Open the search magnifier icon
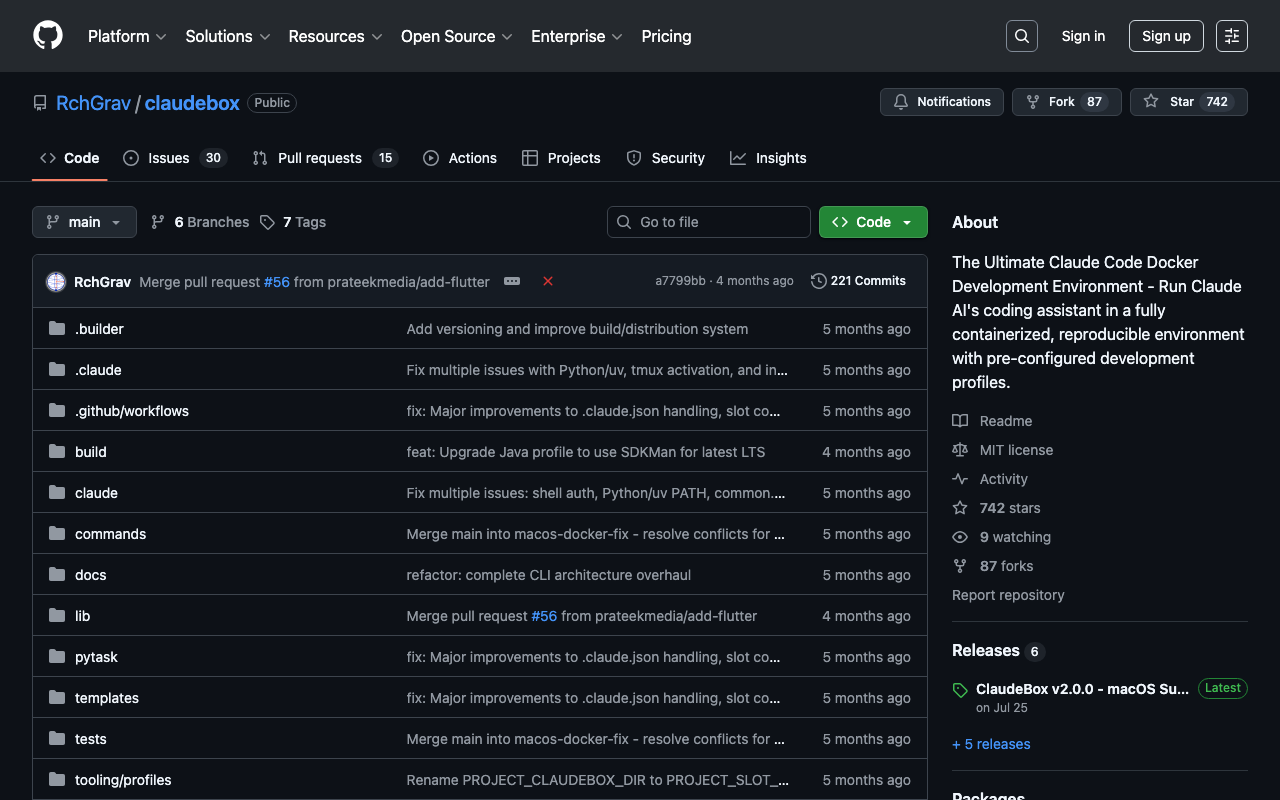The image size is (1280, 800). click(1022, 36)
